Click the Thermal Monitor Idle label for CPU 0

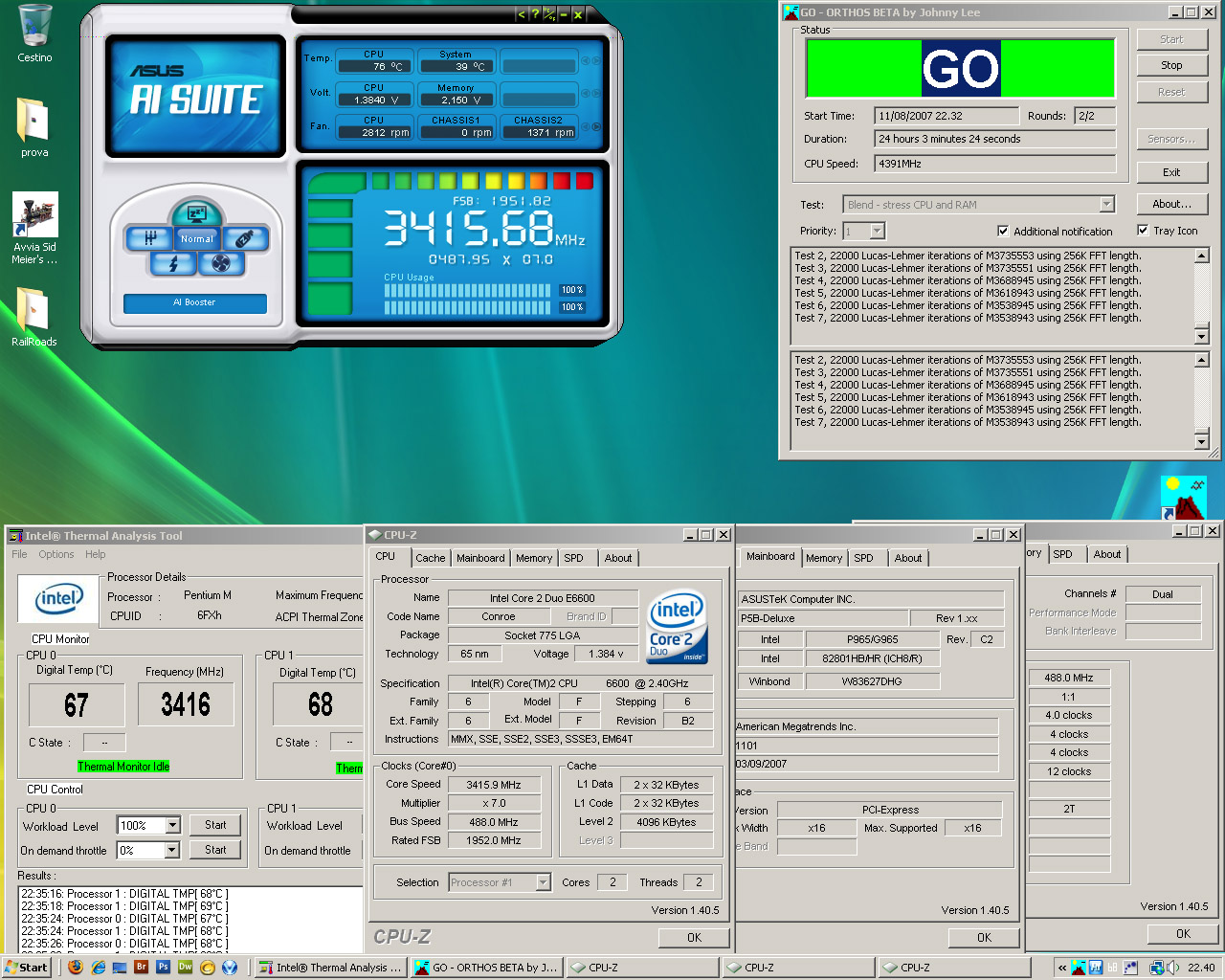click(123, 767)
